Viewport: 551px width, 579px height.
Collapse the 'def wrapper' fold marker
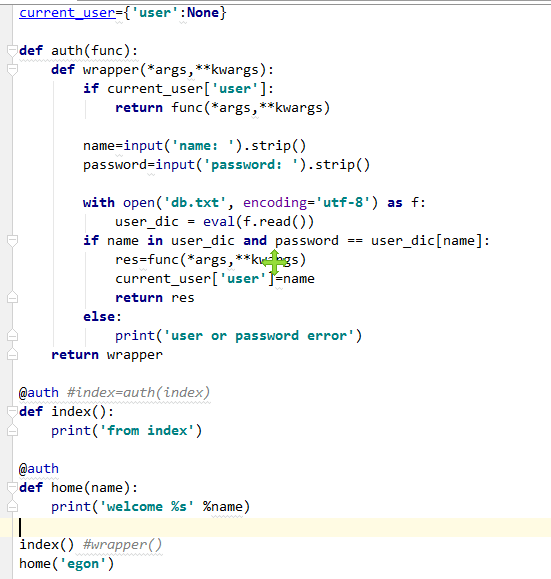coord(12,69)
